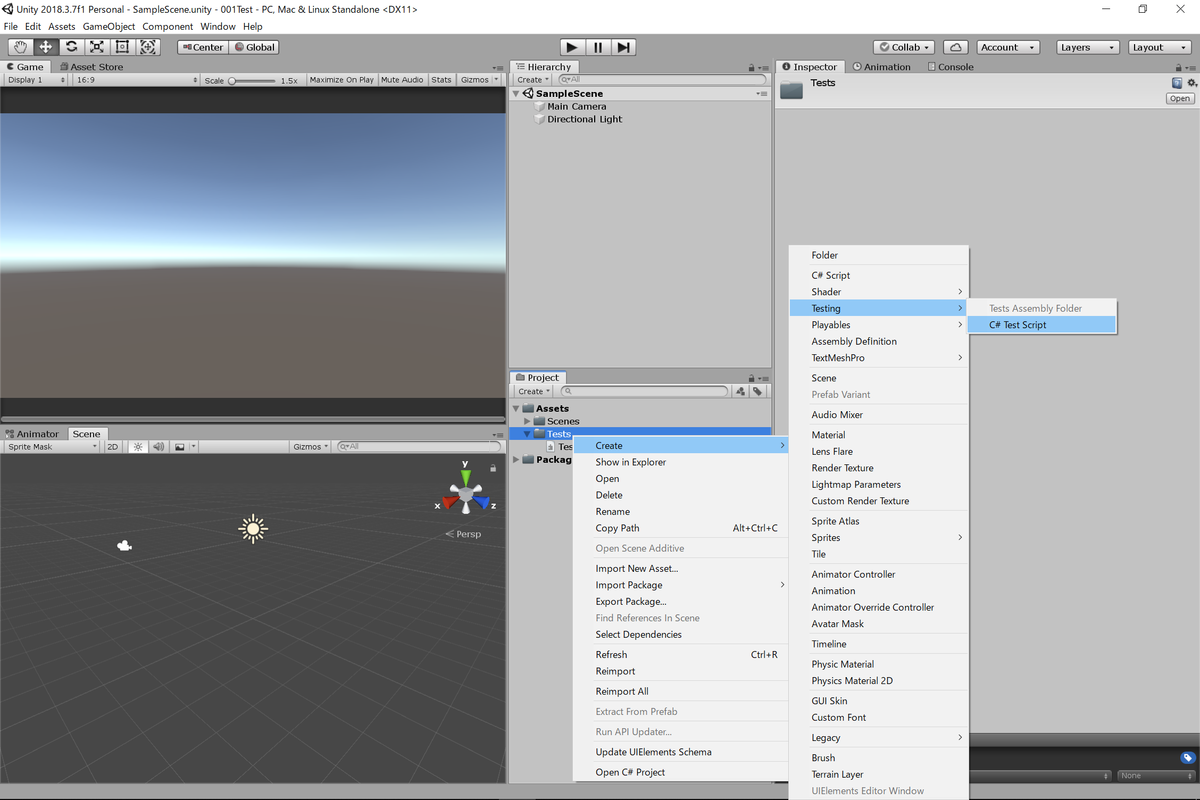The image size is (1200, 800).
Task: Click the Tests folder icon in Inspector
Action: [x=792, y=90]
